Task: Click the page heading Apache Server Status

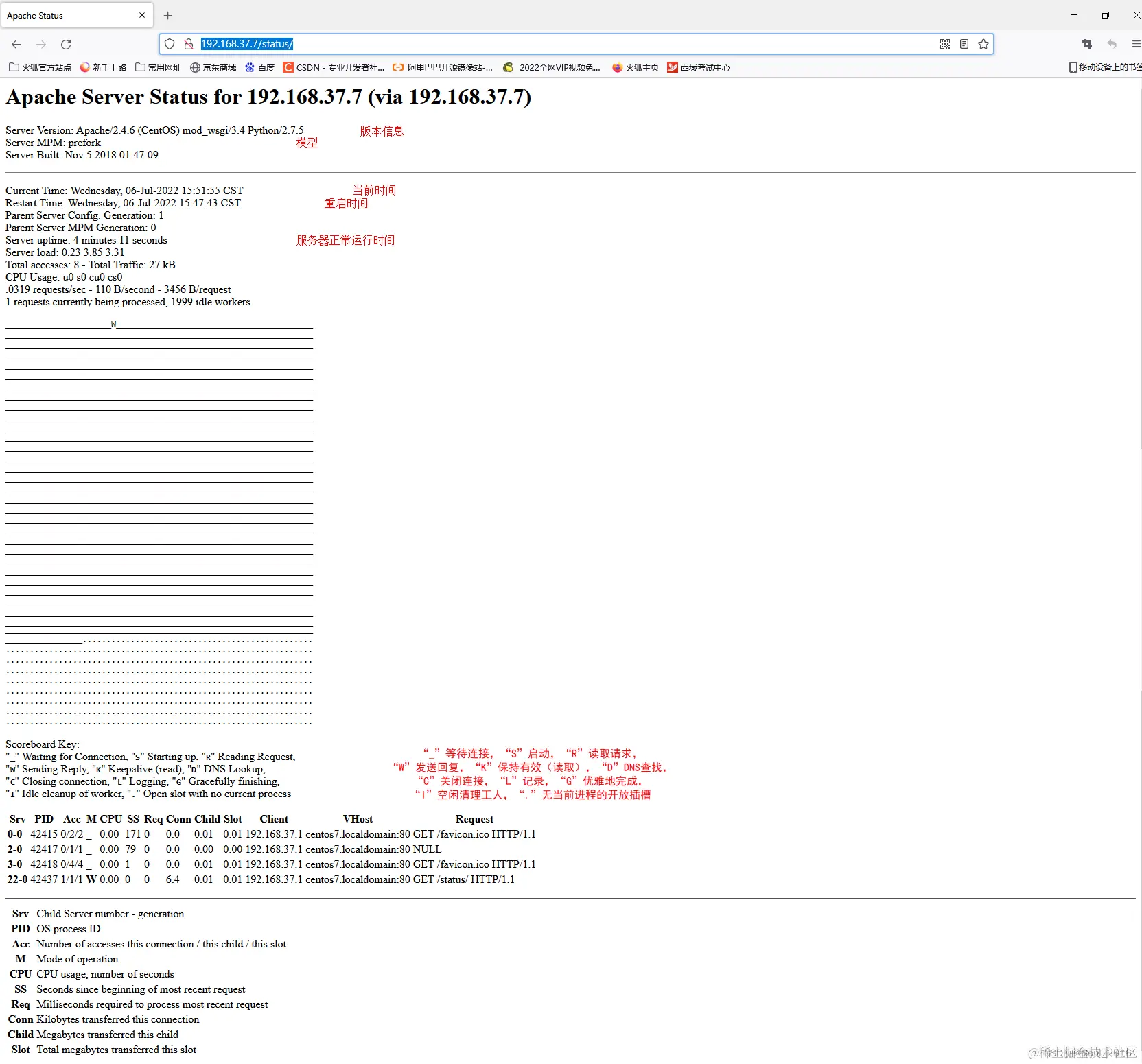Action: point(268,97)
